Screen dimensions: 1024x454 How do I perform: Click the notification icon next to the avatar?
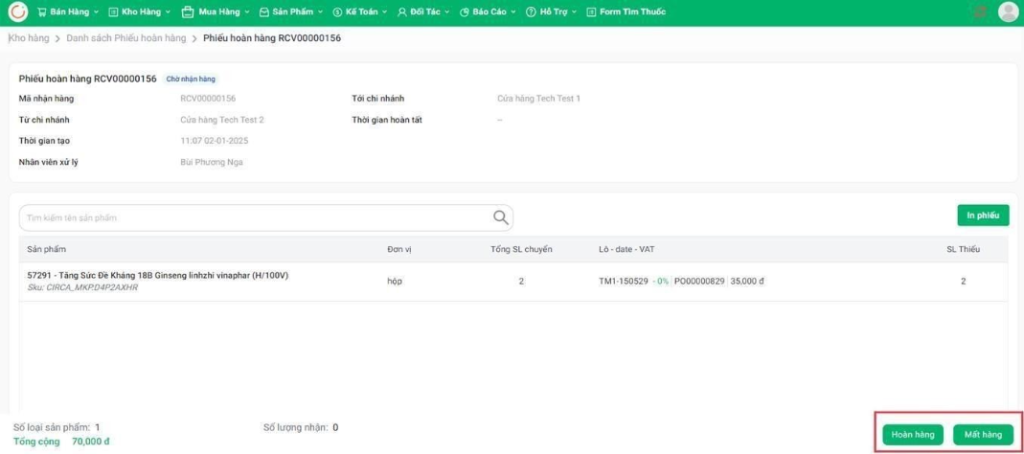pos(979,12)
